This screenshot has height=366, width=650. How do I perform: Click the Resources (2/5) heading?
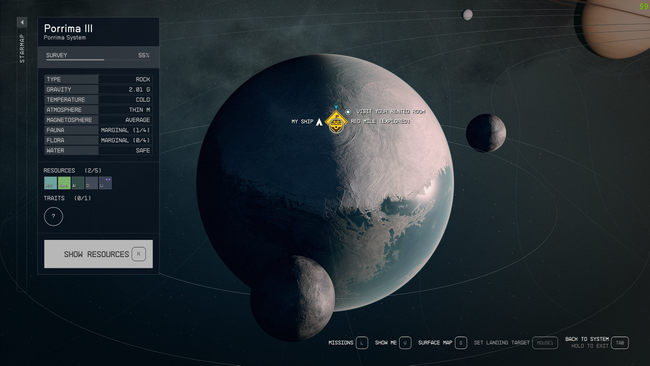coord(73,170)
